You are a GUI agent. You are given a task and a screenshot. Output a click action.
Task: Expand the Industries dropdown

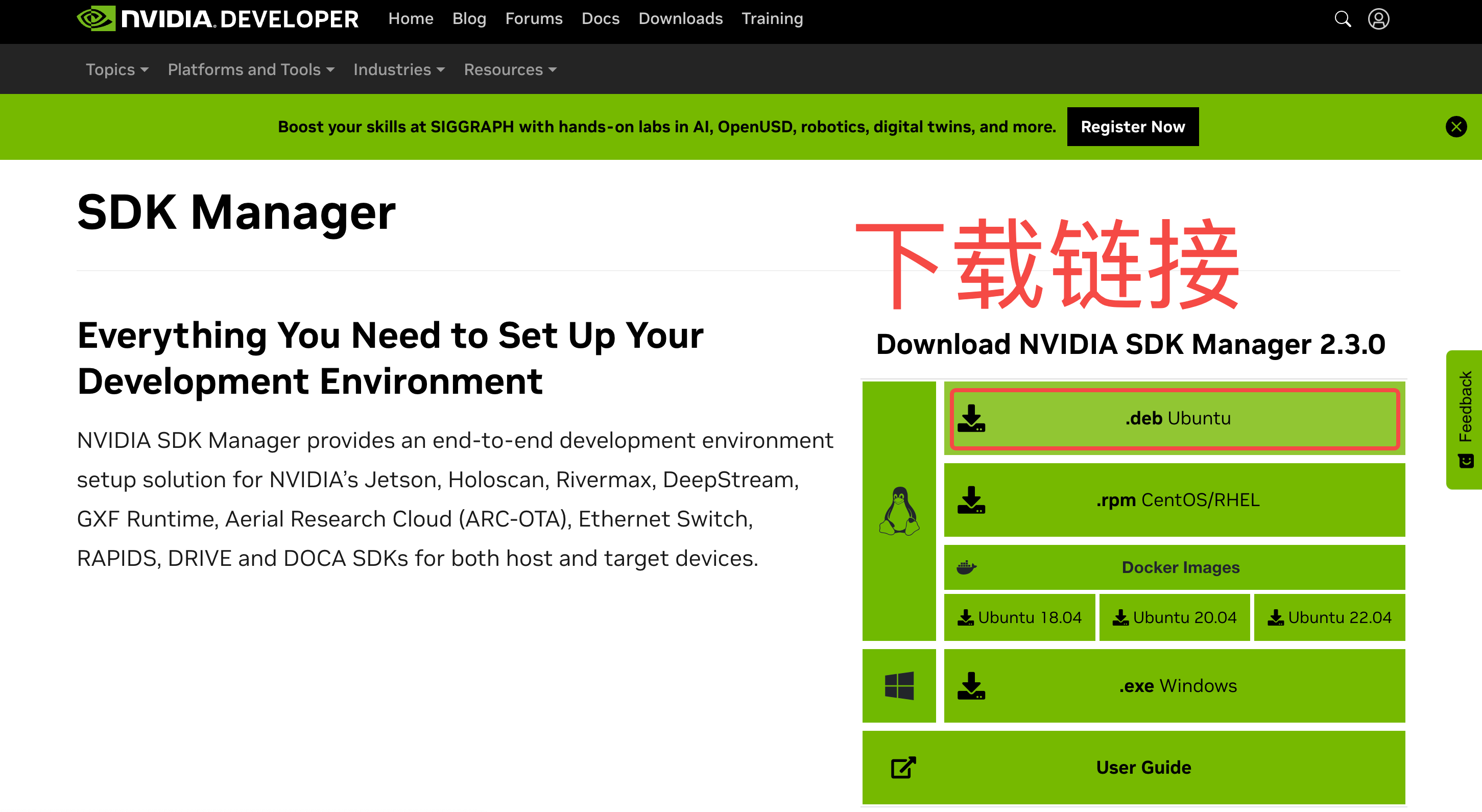(x=399, y=69)
